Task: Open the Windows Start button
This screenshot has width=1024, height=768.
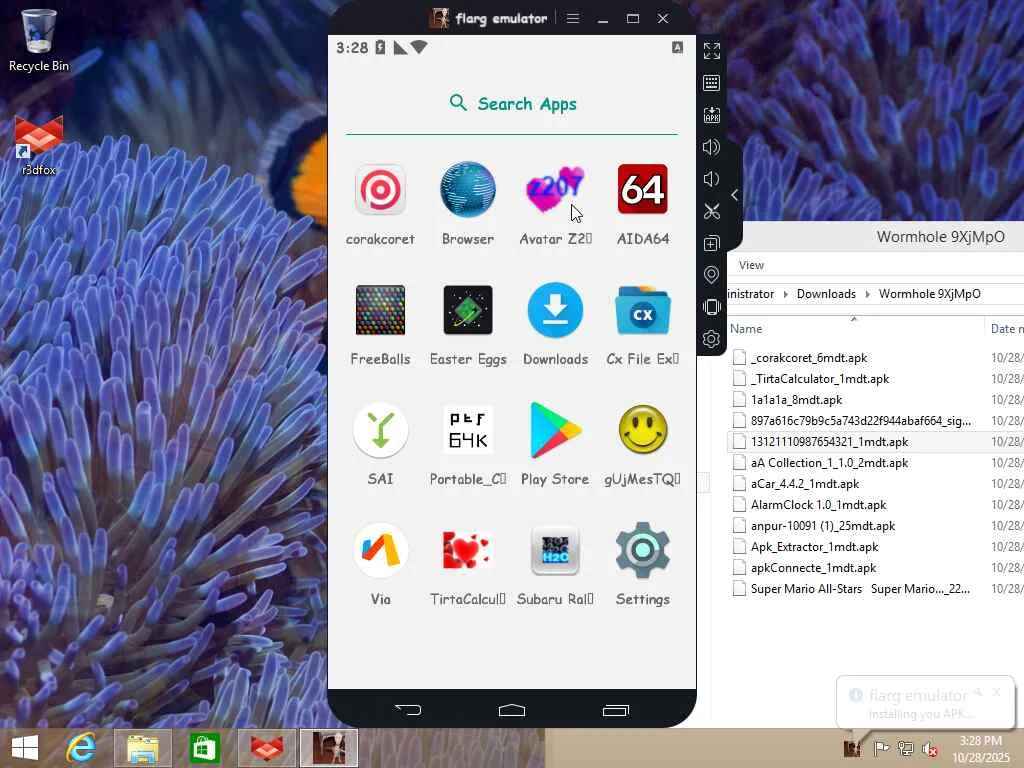Action: coord(25,748)
